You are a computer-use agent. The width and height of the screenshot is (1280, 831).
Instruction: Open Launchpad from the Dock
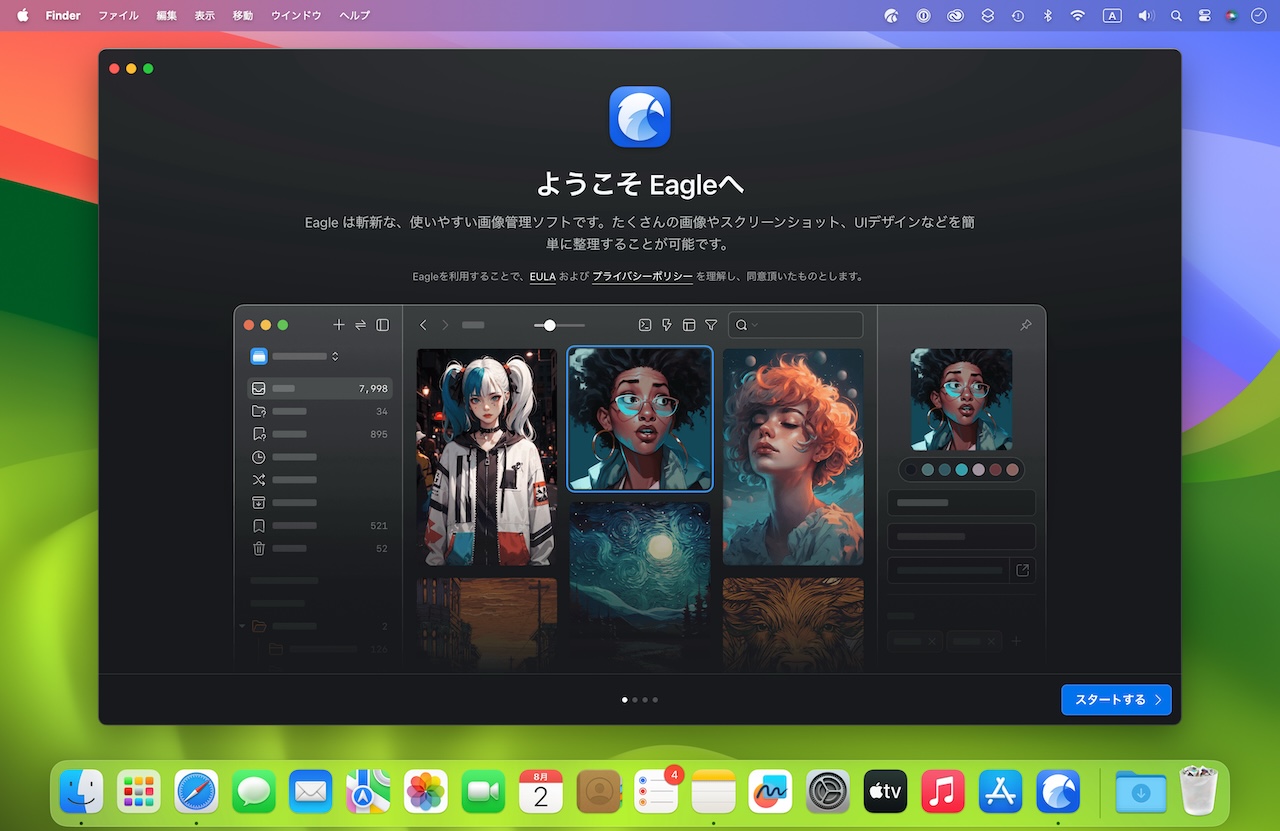click(x=139, y=792)
